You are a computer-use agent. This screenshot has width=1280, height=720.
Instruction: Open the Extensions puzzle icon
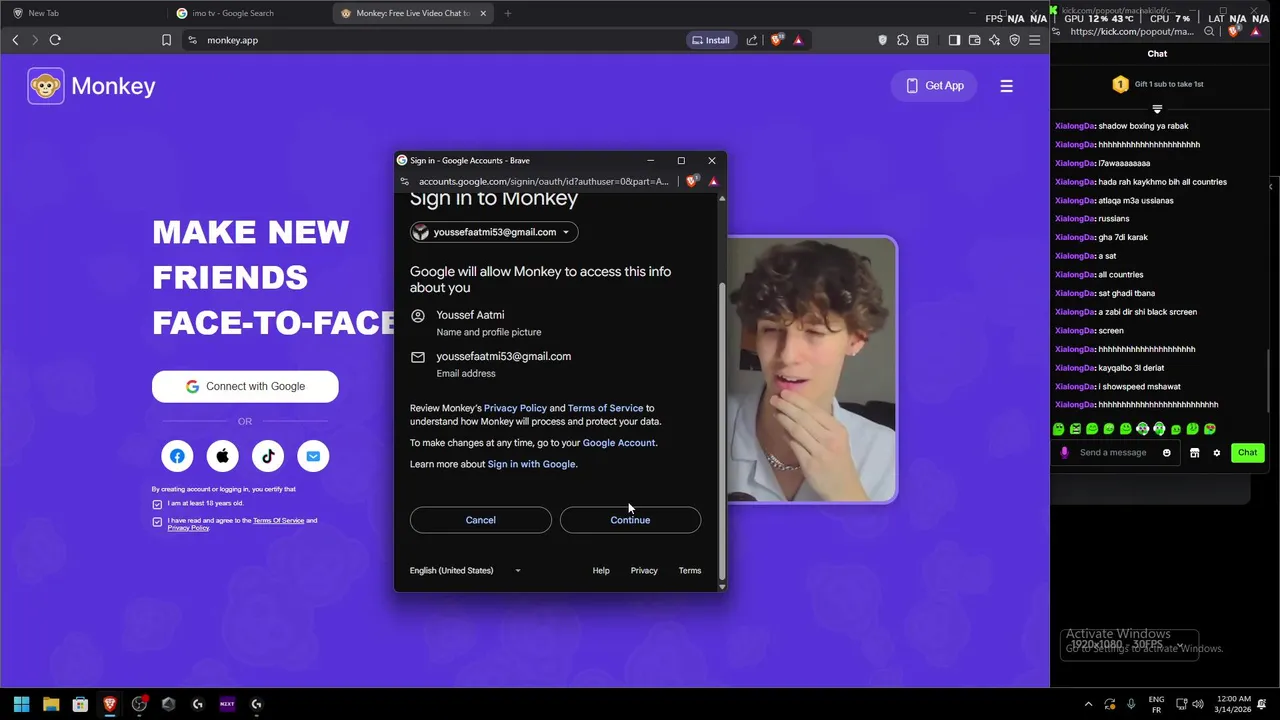coord(903,40)
